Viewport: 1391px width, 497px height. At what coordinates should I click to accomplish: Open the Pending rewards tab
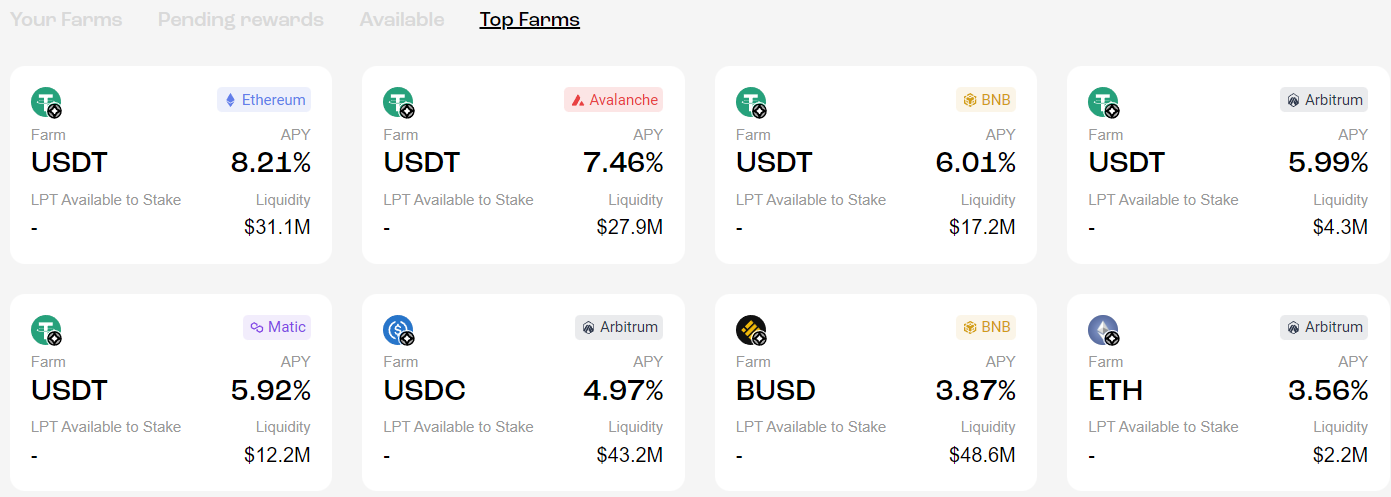(x=240, y=20)
